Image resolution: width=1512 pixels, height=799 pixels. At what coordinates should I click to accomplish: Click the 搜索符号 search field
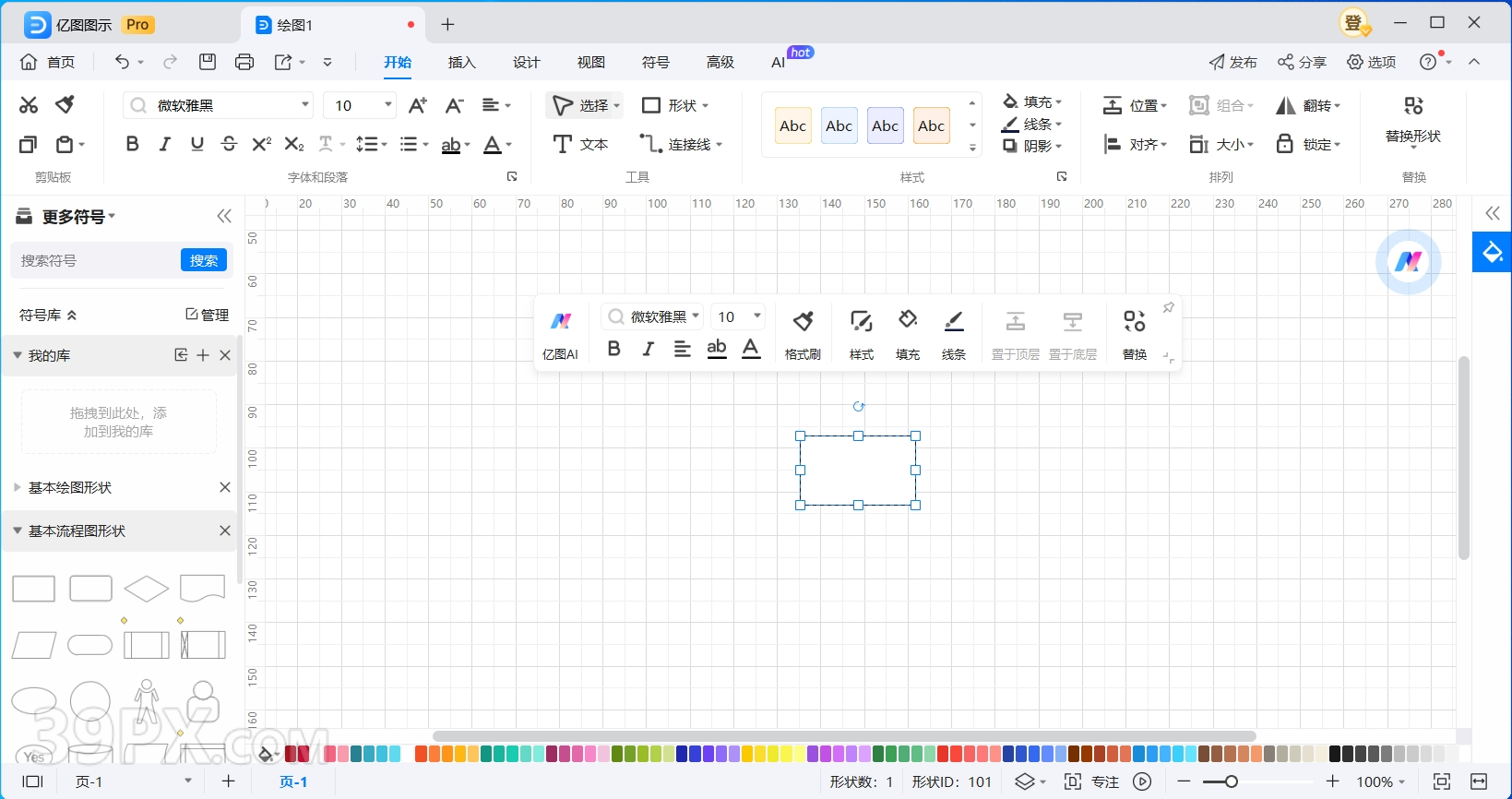coord(97,260)
